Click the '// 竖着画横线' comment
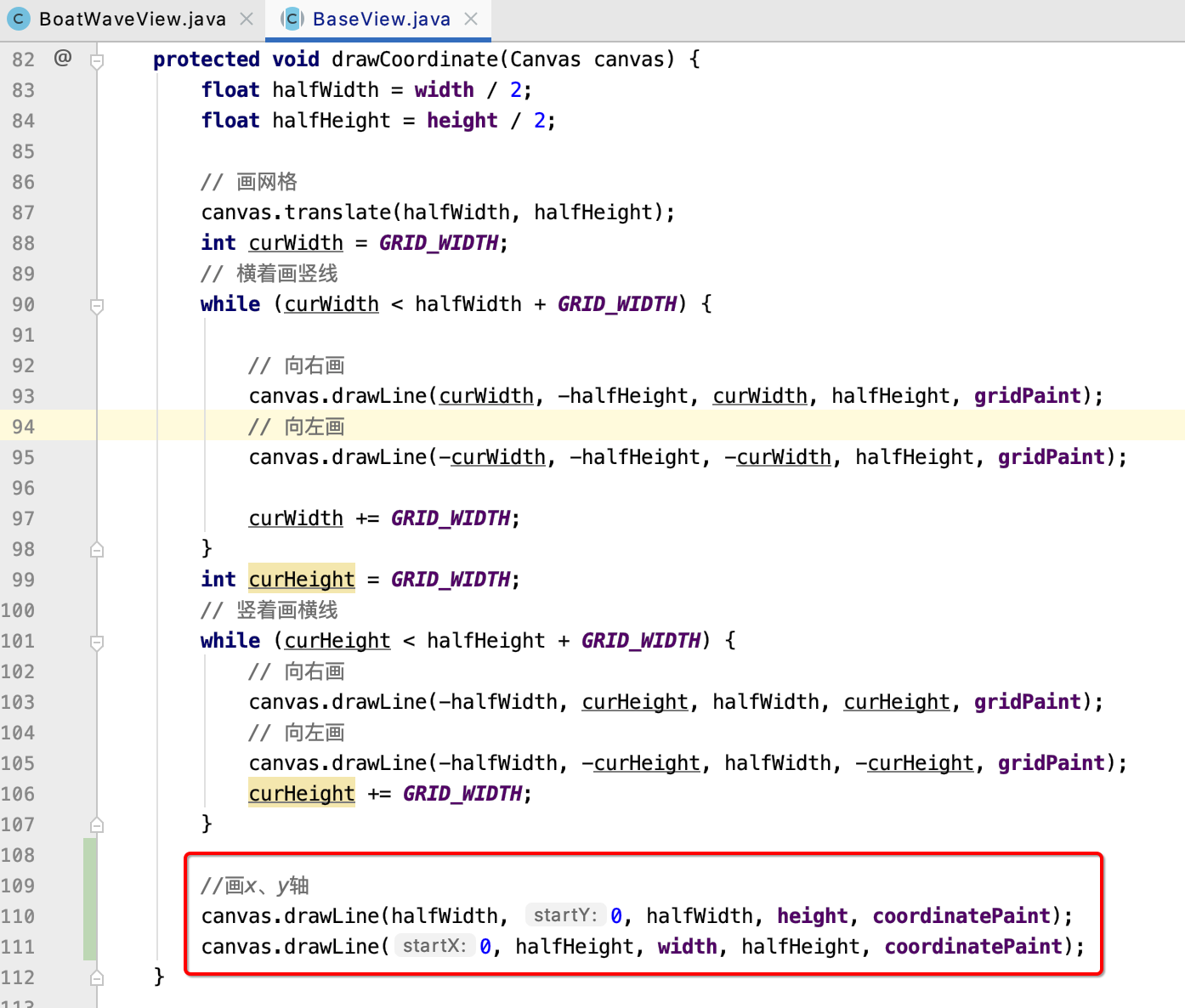The image size is (1185, 1008). [x=269, y=610]
